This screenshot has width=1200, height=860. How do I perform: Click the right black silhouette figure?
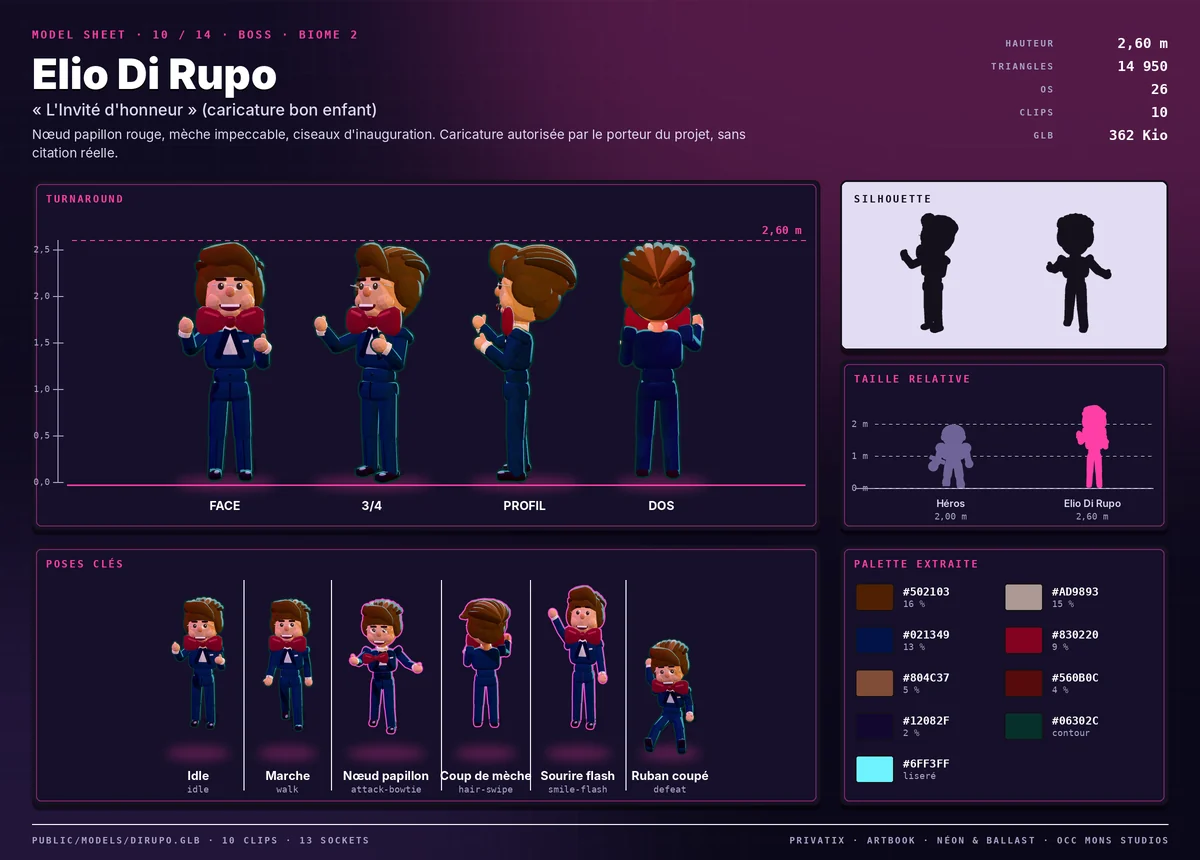[1077, 272]
